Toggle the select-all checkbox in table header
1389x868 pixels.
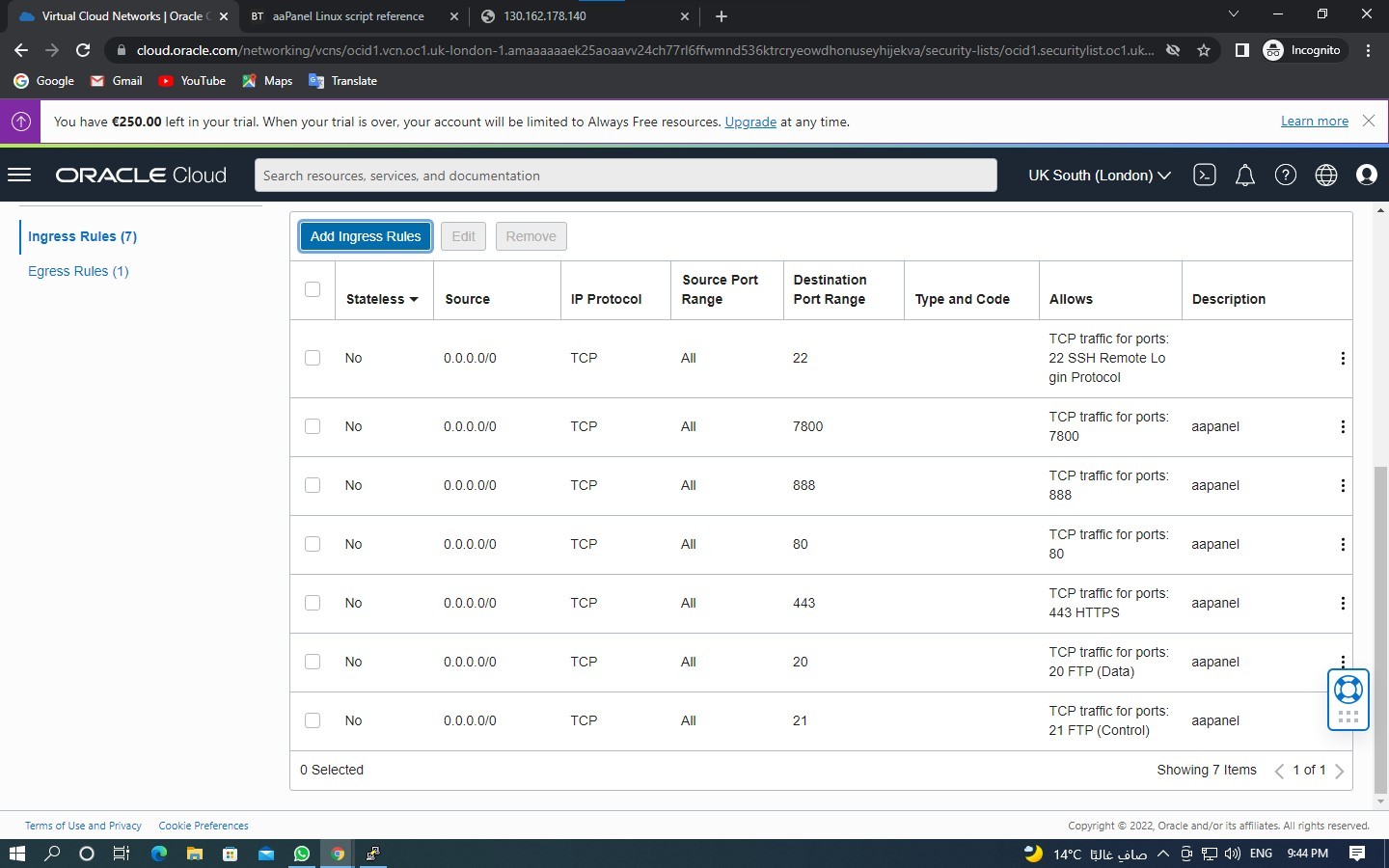(x=313, y=289)
